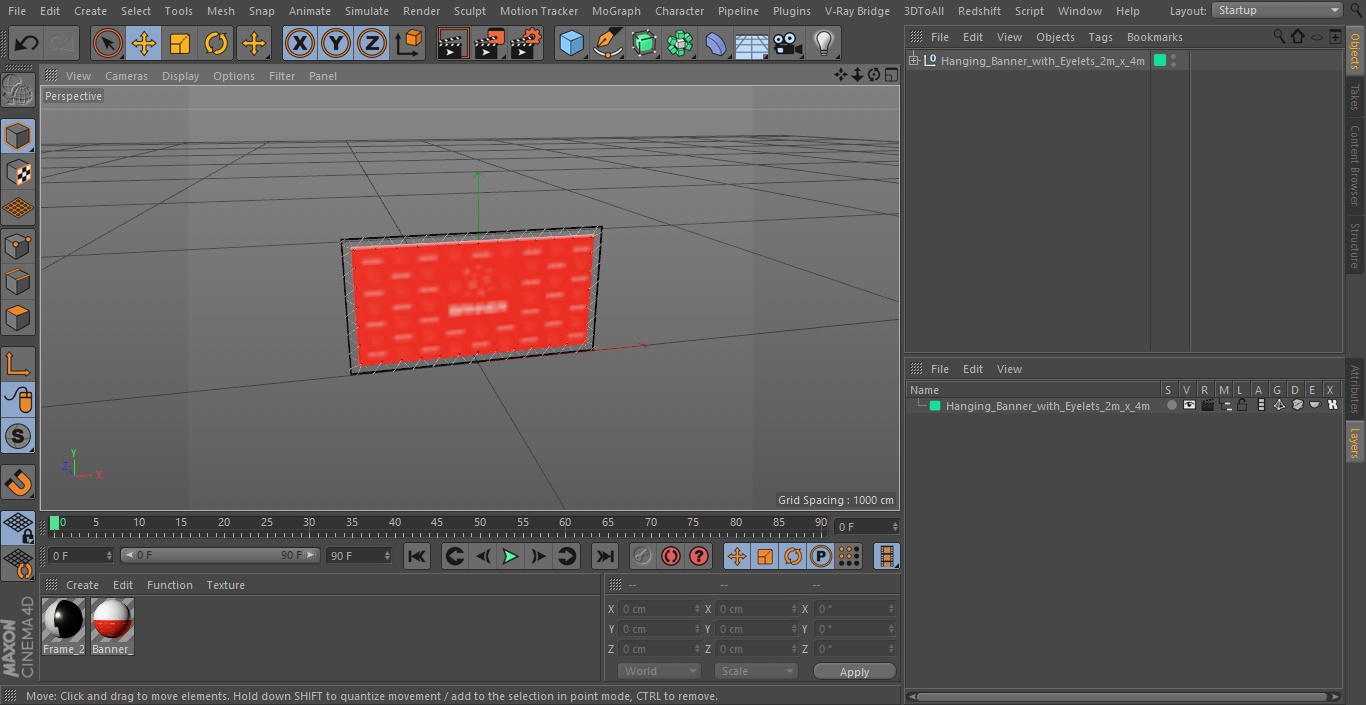Screen dimensions: 1366x705
Task: Toggle X axis lock
Action: click(299, 44)
